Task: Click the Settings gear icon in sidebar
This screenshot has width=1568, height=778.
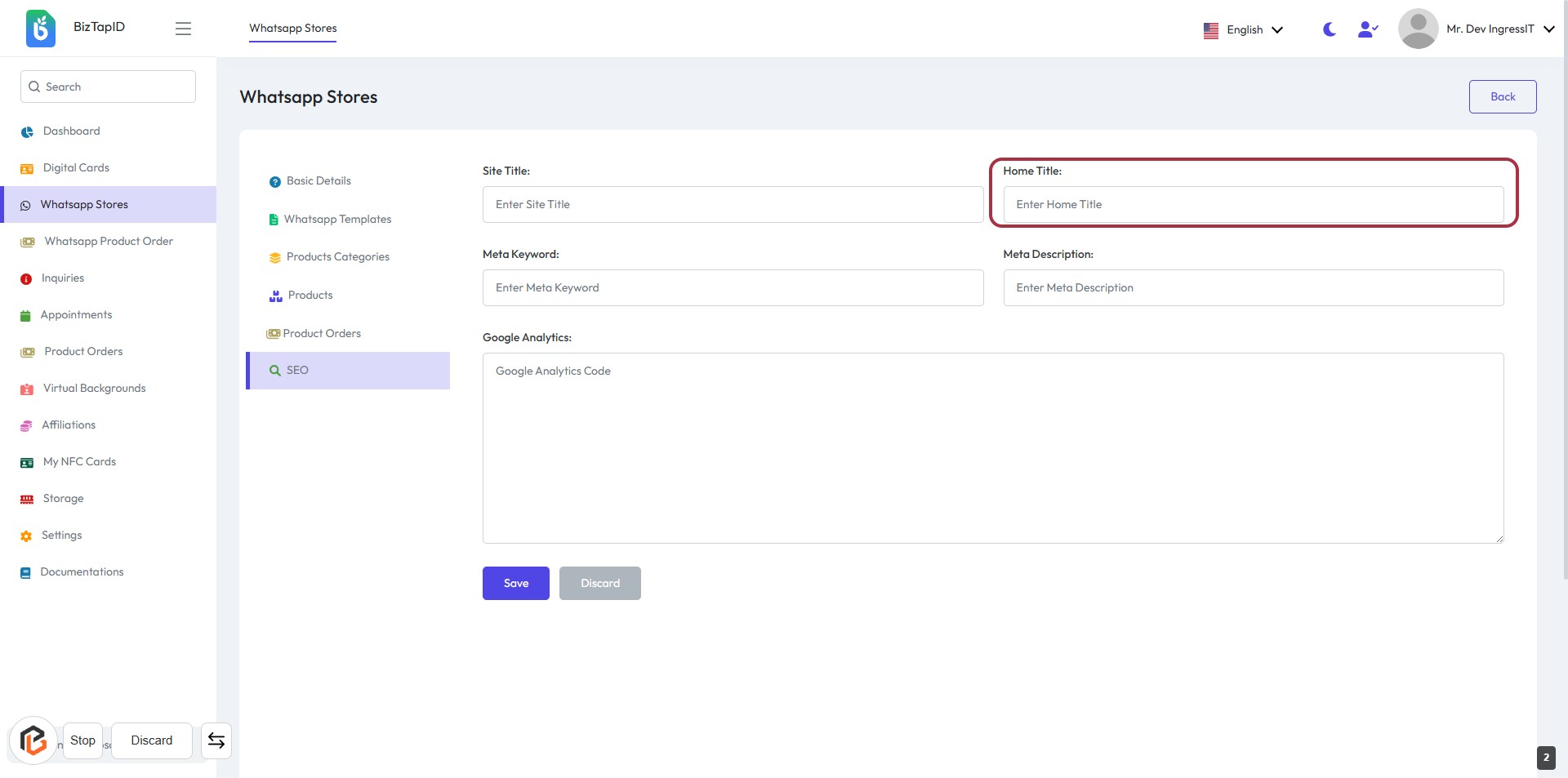Action: click(x=26, y=536)
